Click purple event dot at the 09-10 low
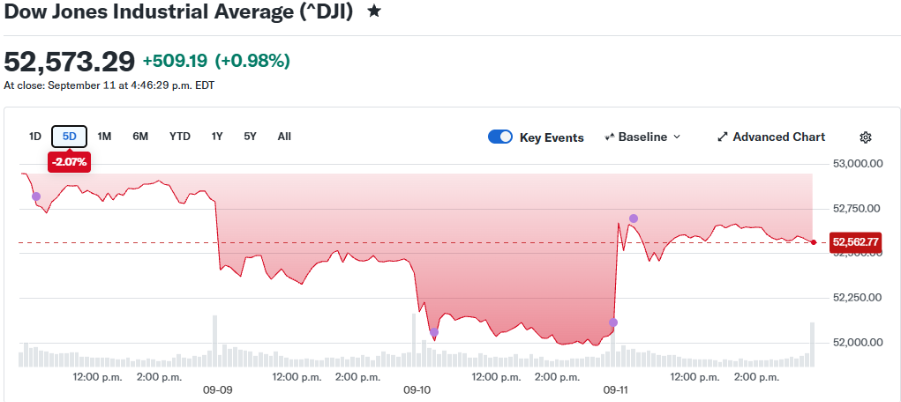The height and width of the screenshot is (402, 901). coord(434,333)
